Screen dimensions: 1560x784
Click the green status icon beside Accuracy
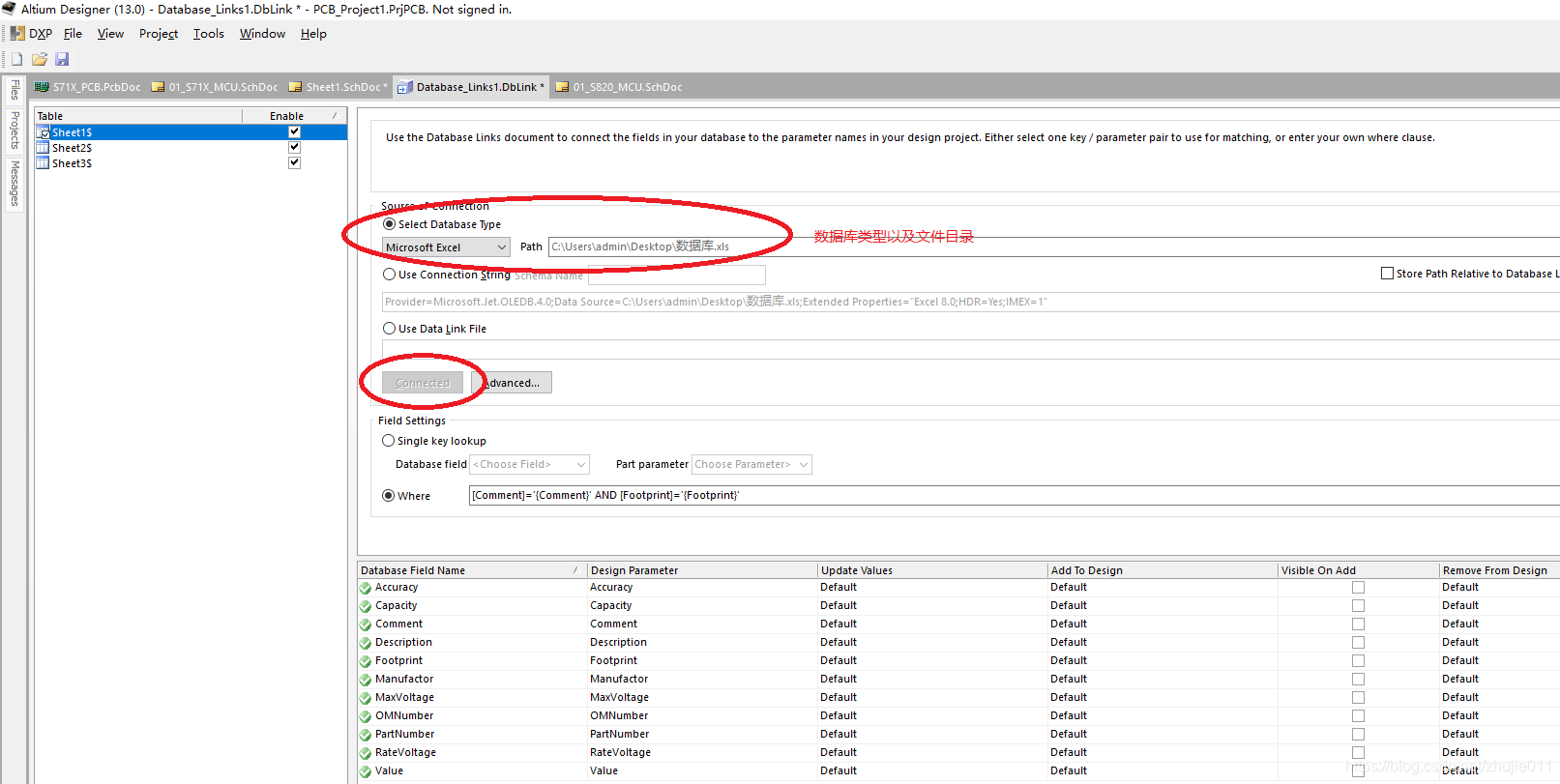tap(366, 588)
